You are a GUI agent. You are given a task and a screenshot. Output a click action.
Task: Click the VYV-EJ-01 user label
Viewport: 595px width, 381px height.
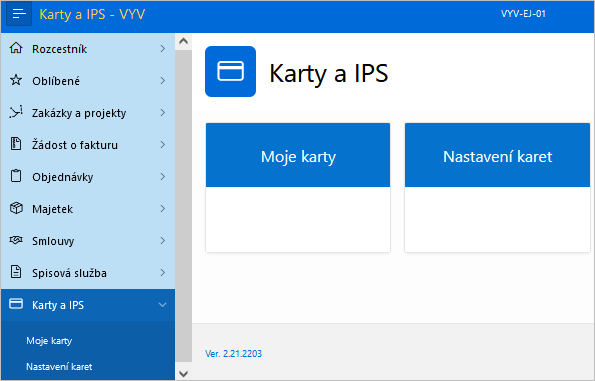tap(523, 14)
